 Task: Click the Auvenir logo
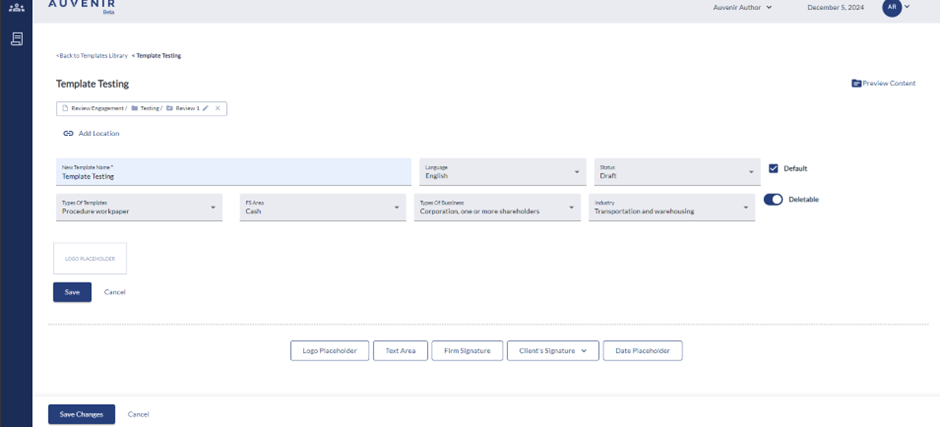pyautogui.click(x=81, y=5)
